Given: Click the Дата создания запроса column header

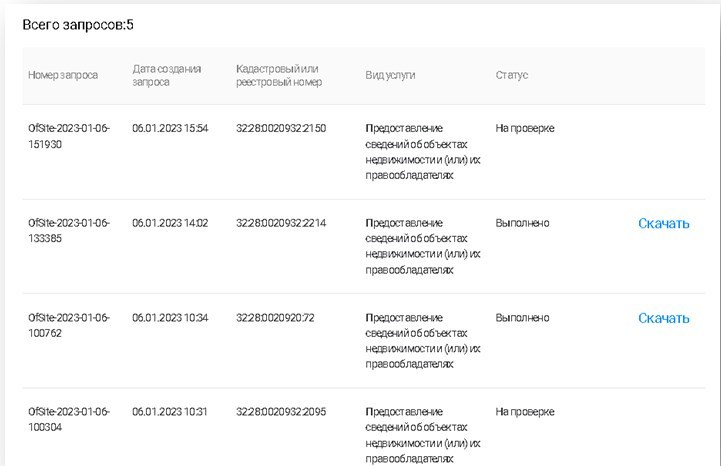Looking at the screenshot, I should coord(167,76).
